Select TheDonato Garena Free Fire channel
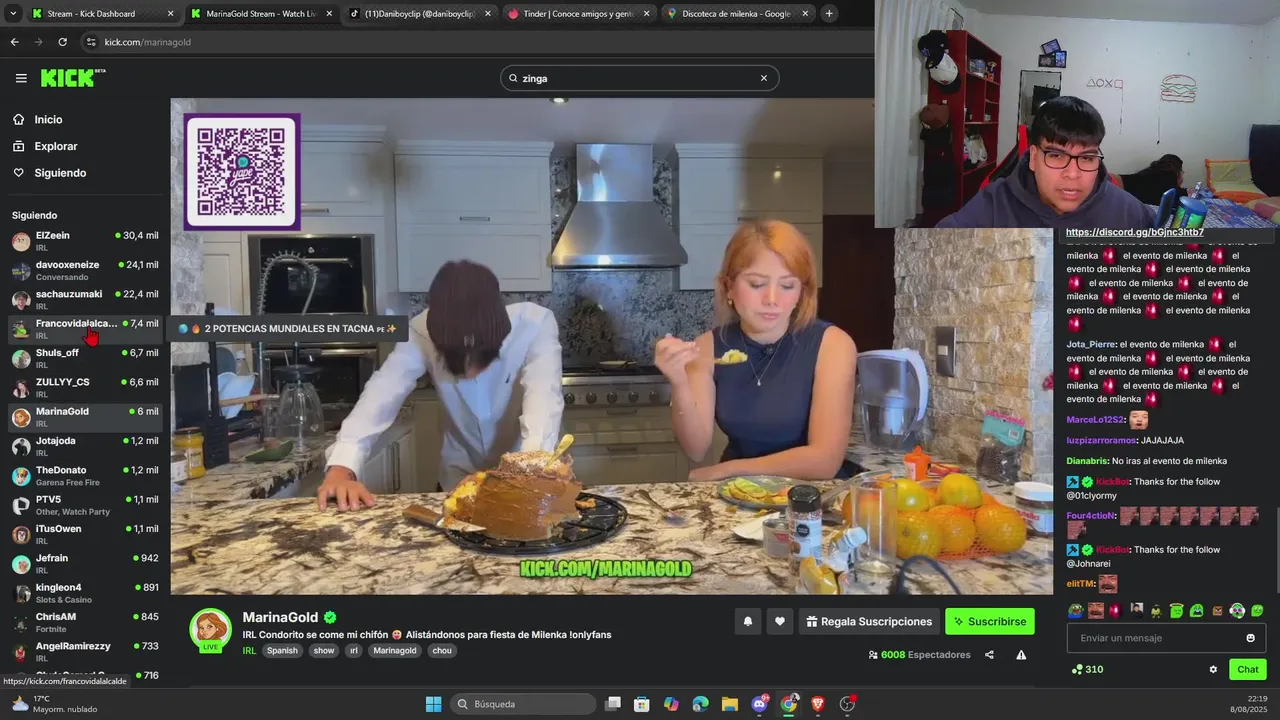 (x=85, y=475)
